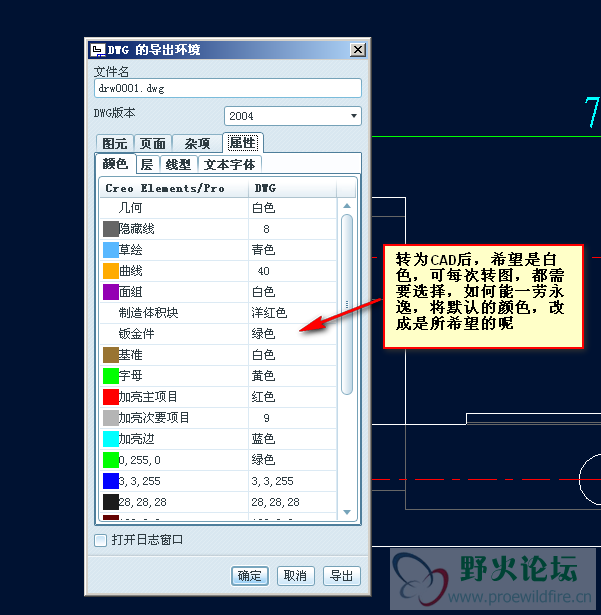This screenshot has width=601, height=615.
Task: Change DWG color 黄色 for 字母
Action: coord(292,376)
